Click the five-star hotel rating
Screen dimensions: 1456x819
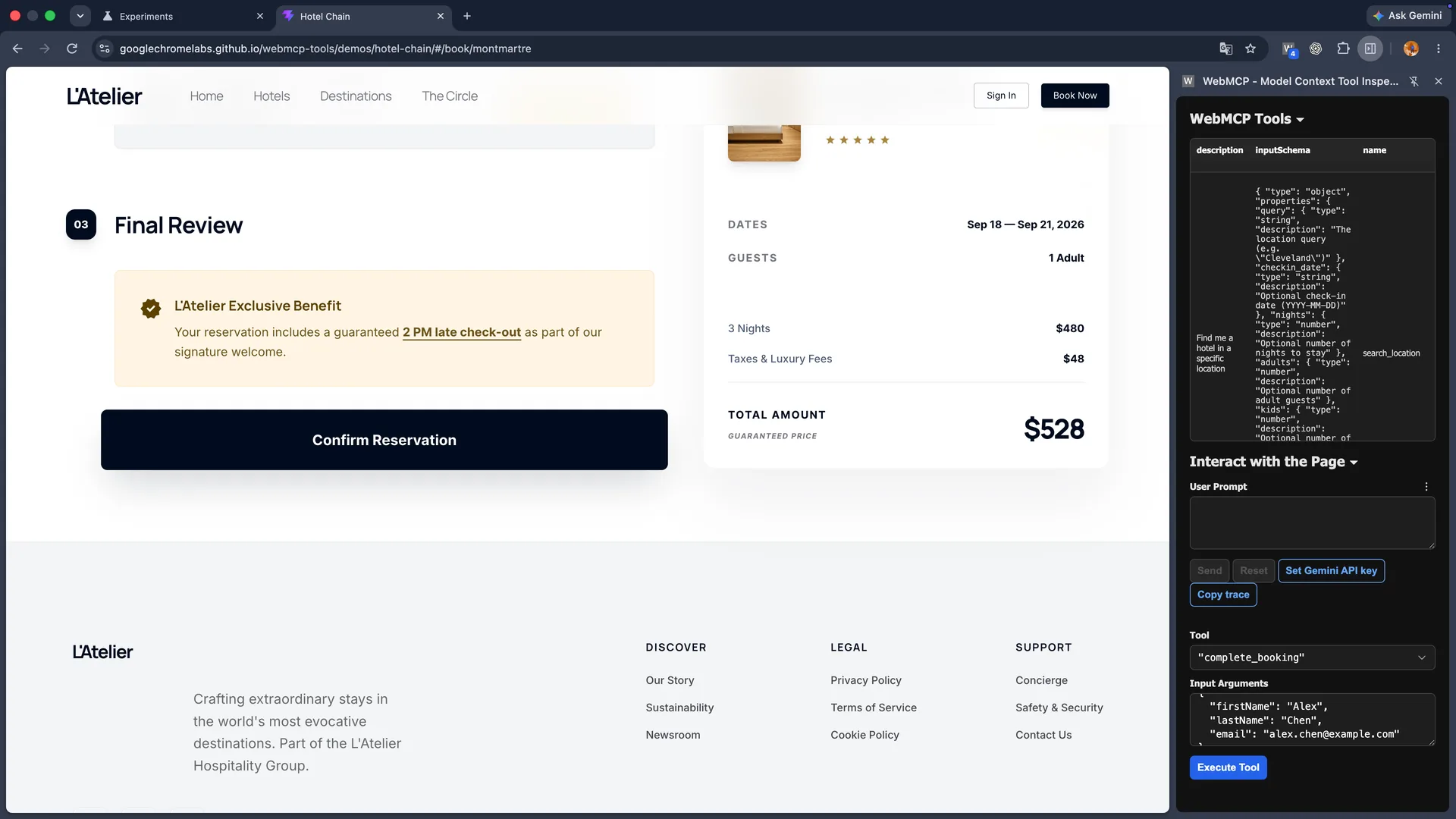(858, 140)
